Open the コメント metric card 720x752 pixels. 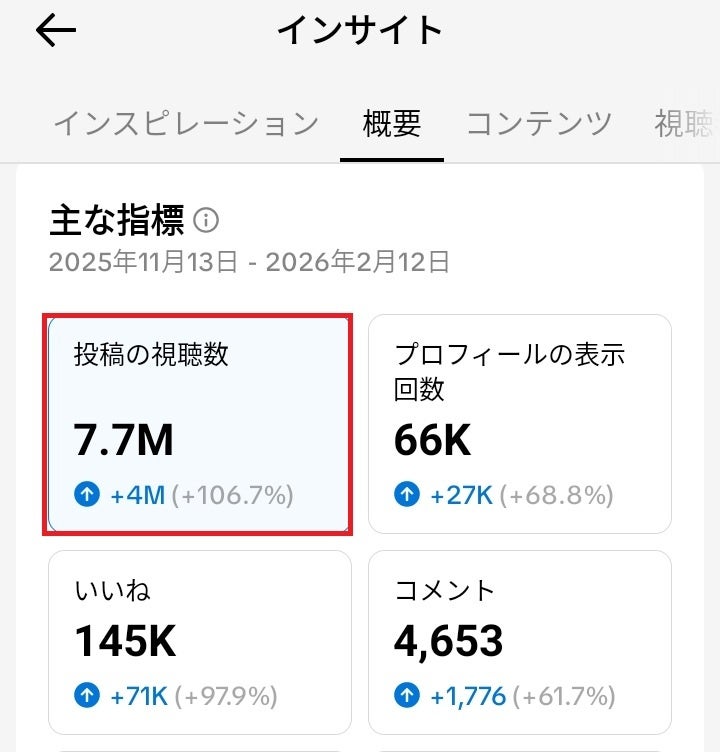pyautogui.click(x=519, y=642)
